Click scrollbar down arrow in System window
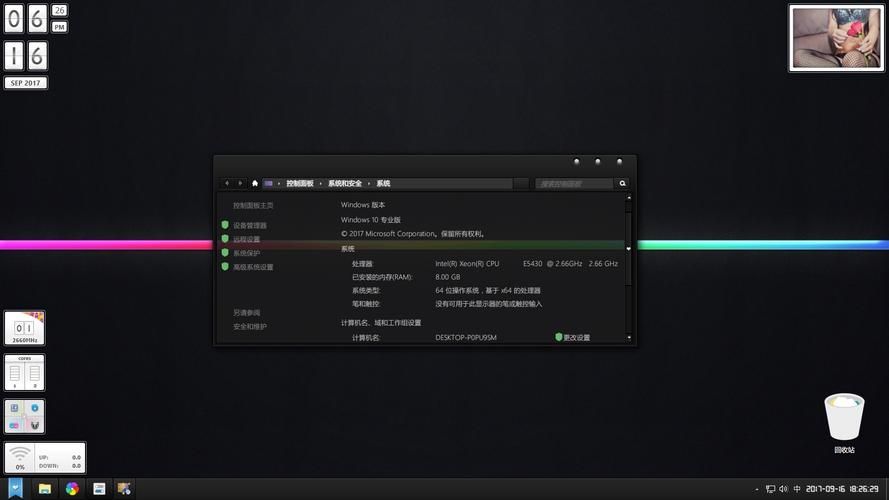The height and width of the screenshot is (500, 889). (x=629, y=338)
